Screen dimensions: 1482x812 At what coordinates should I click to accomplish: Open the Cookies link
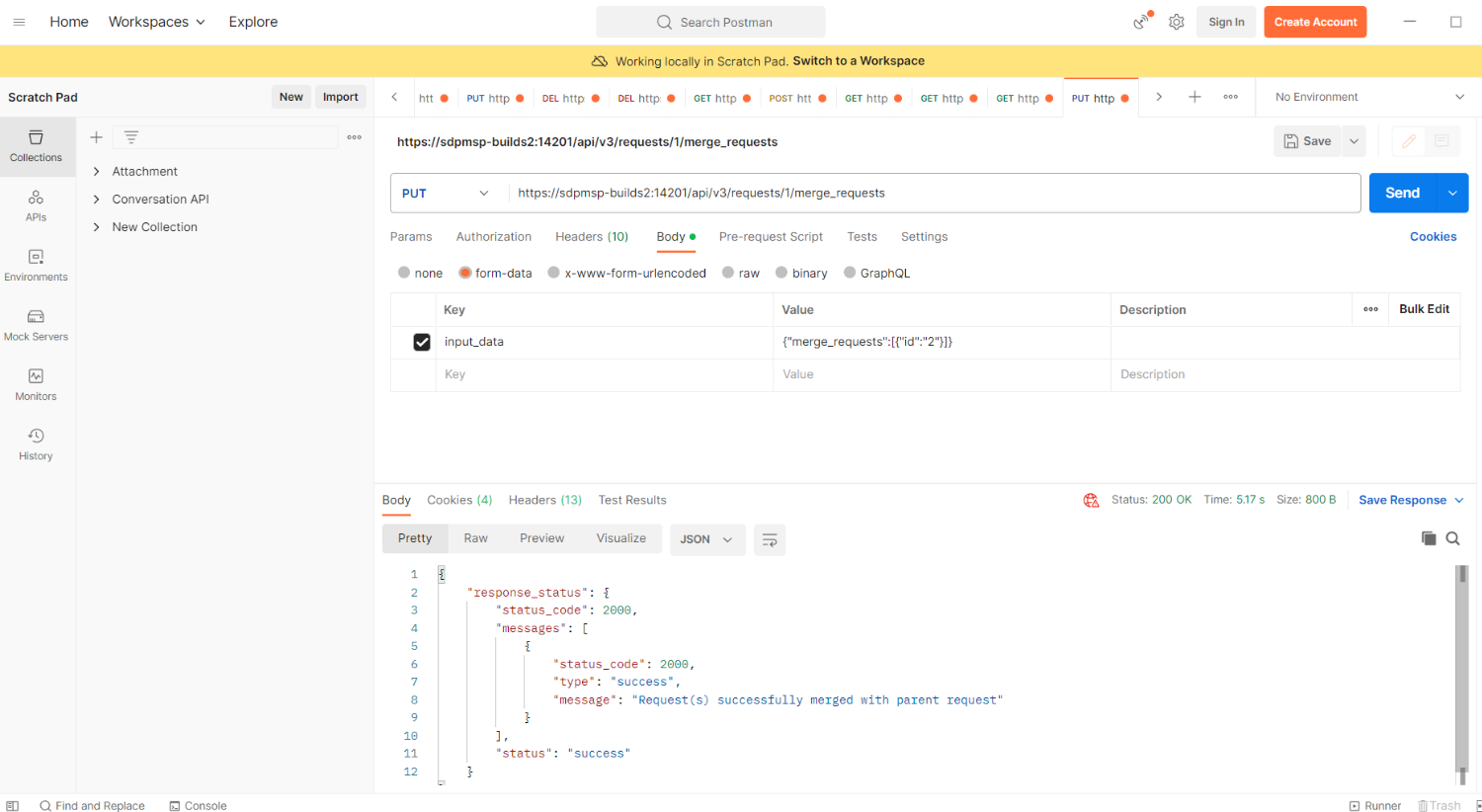1433,237
